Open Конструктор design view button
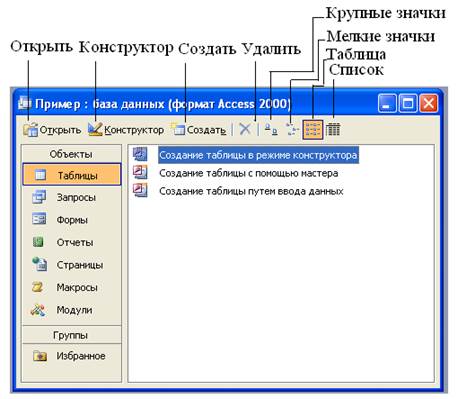Image resolution: width=458 pixels, height=399 pixels. click(126, 130)
